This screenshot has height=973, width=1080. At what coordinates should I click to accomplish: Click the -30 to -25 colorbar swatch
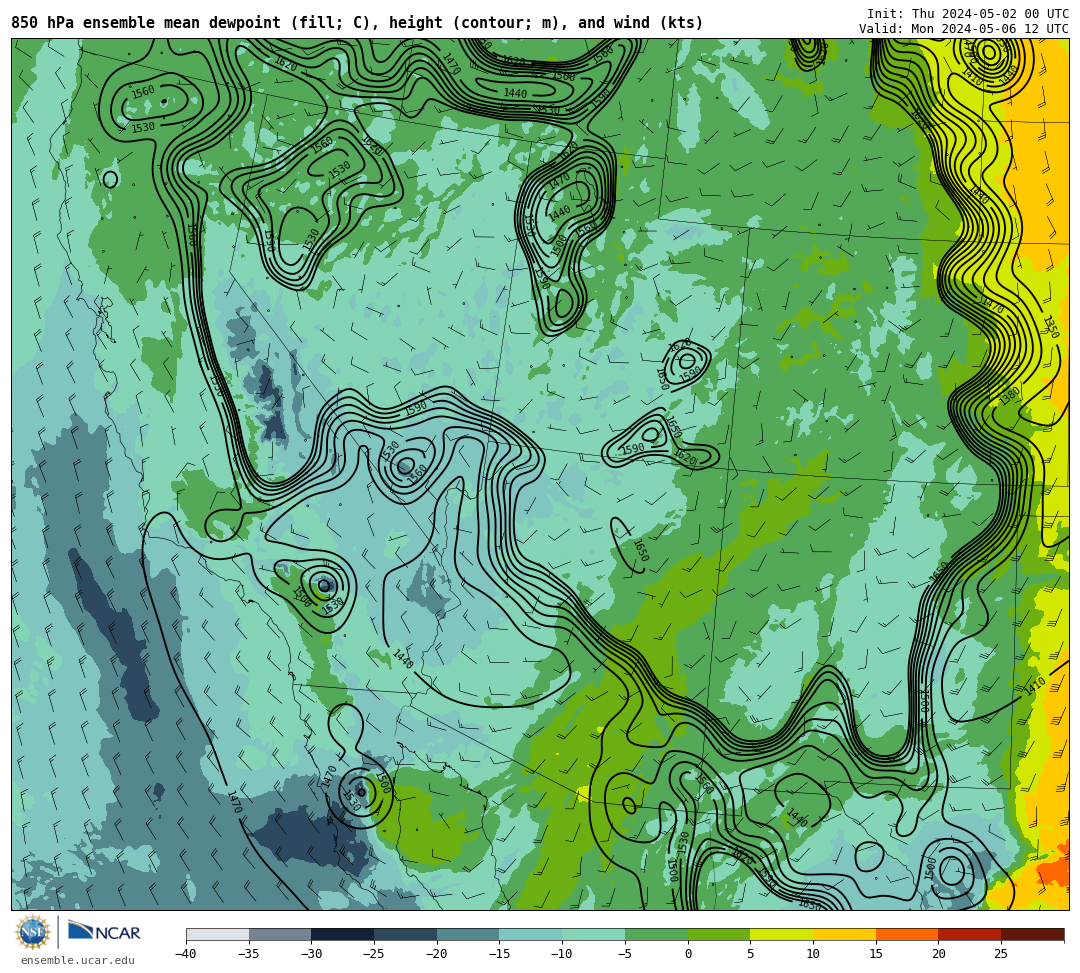[343, 934]
